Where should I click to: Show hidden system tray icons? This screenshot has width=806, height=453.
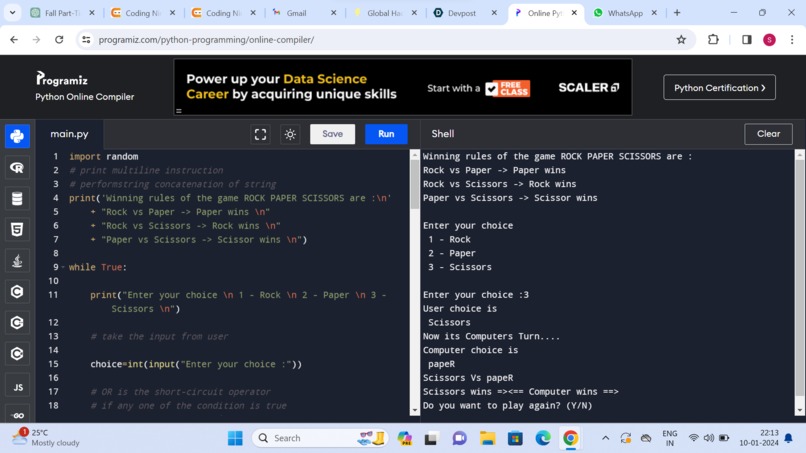pos(606,438)
